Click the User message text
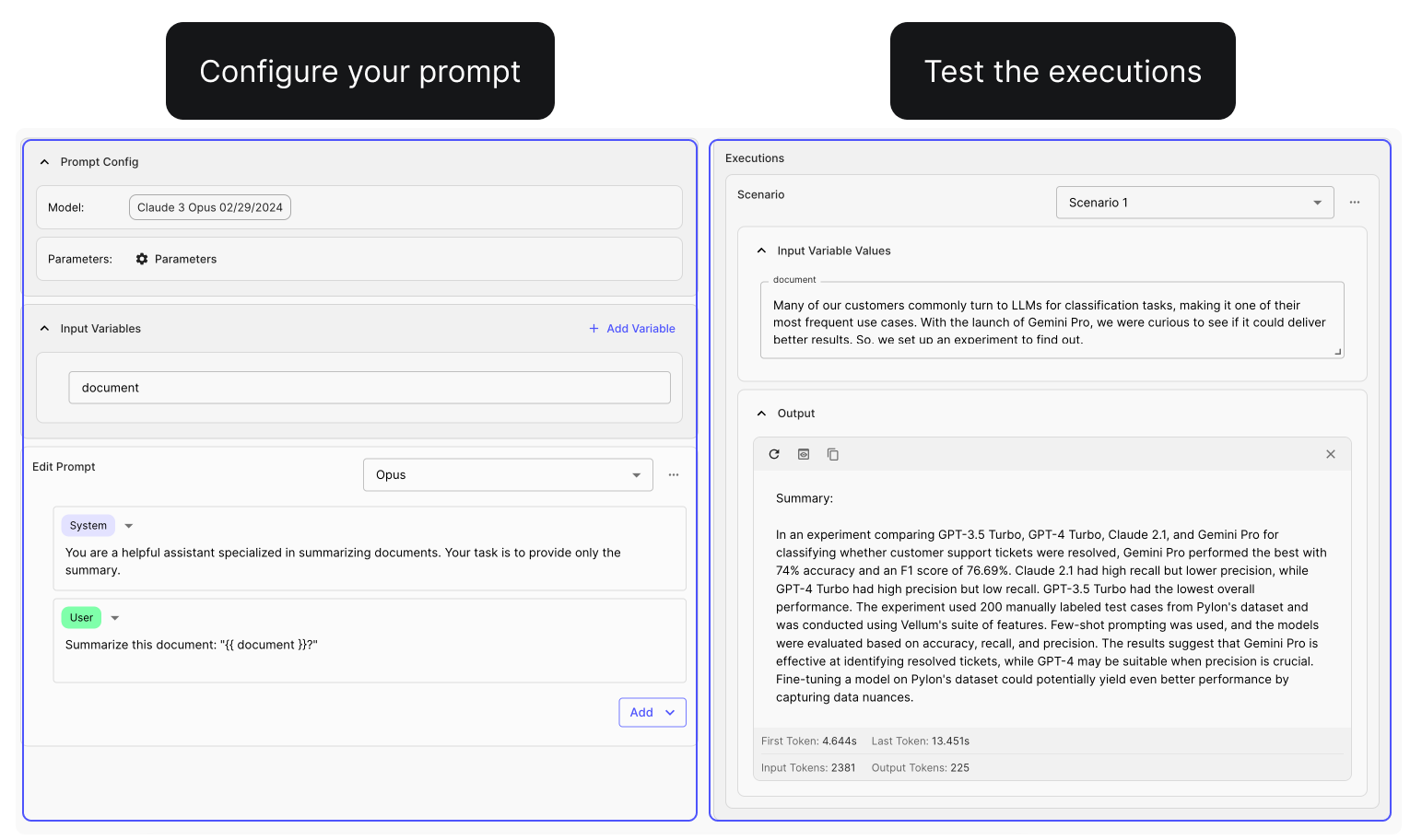 (x=192, y=645)
